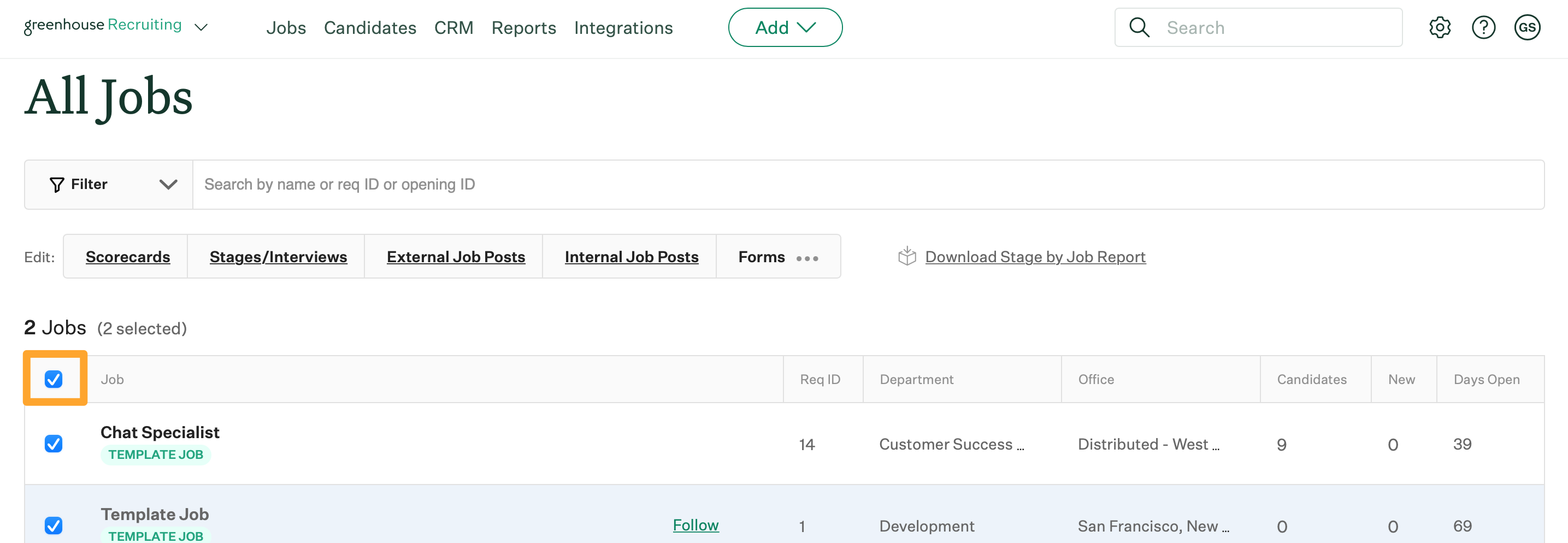The image size is (1568, 543).
Task: Open the settings gear icon
Action: 1440,27
